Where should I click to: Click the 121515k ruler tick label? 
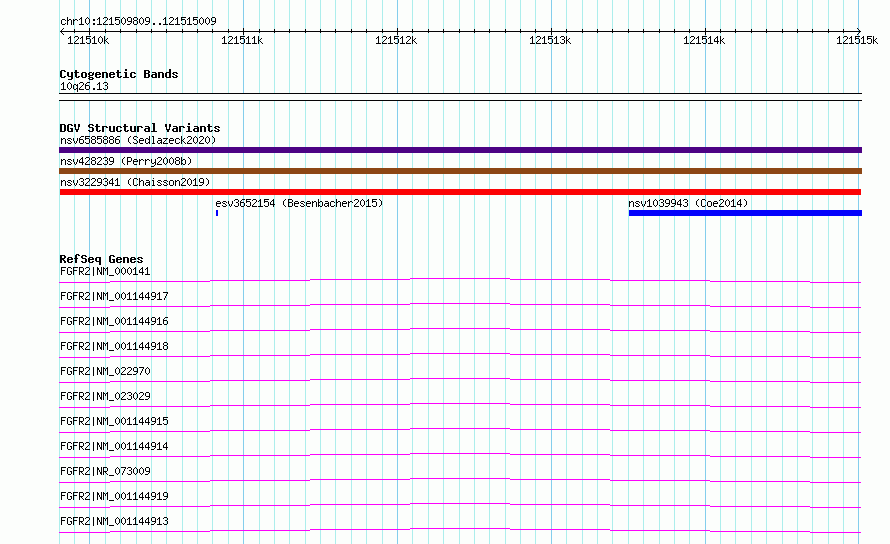[857, 40]
